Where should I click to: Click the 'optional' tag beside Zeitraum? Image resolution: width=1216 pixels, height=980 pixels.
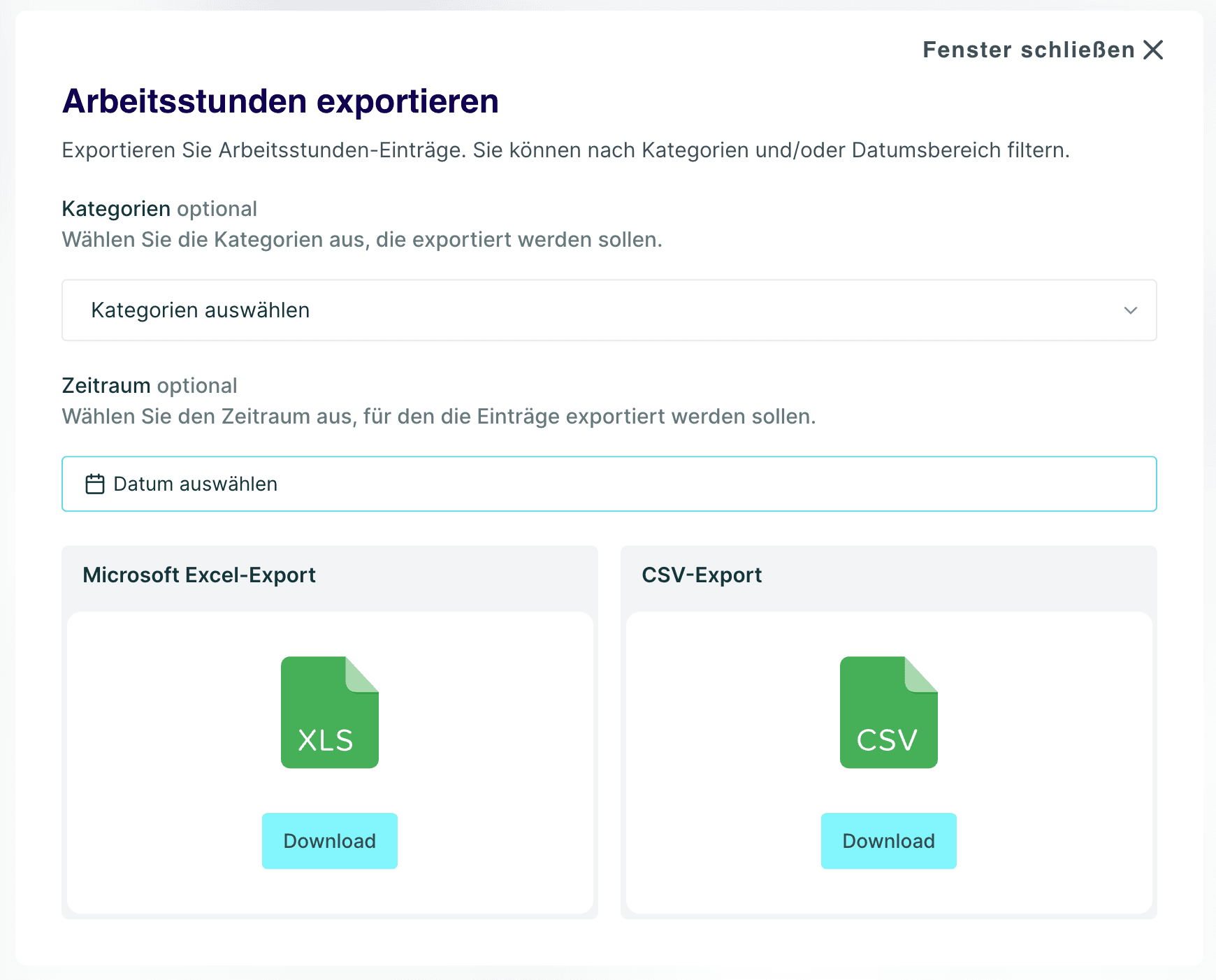pyautogui.click(x=197, y=386)
